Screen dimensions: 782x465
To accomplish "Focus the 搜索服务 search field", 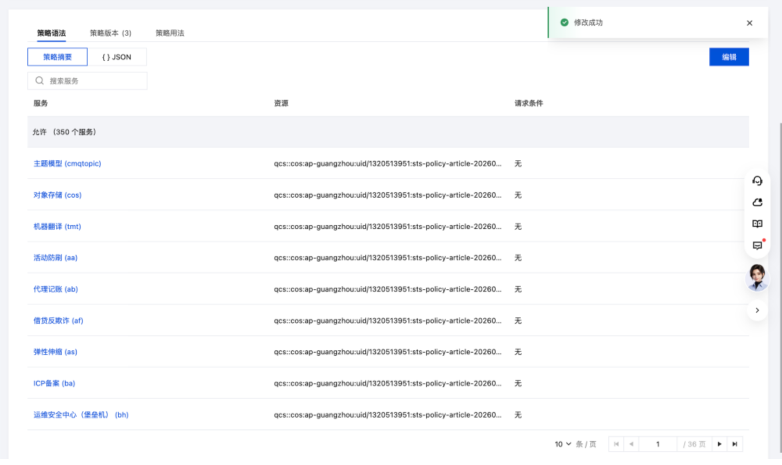I will pyautogui.click(x=87, y=81).
